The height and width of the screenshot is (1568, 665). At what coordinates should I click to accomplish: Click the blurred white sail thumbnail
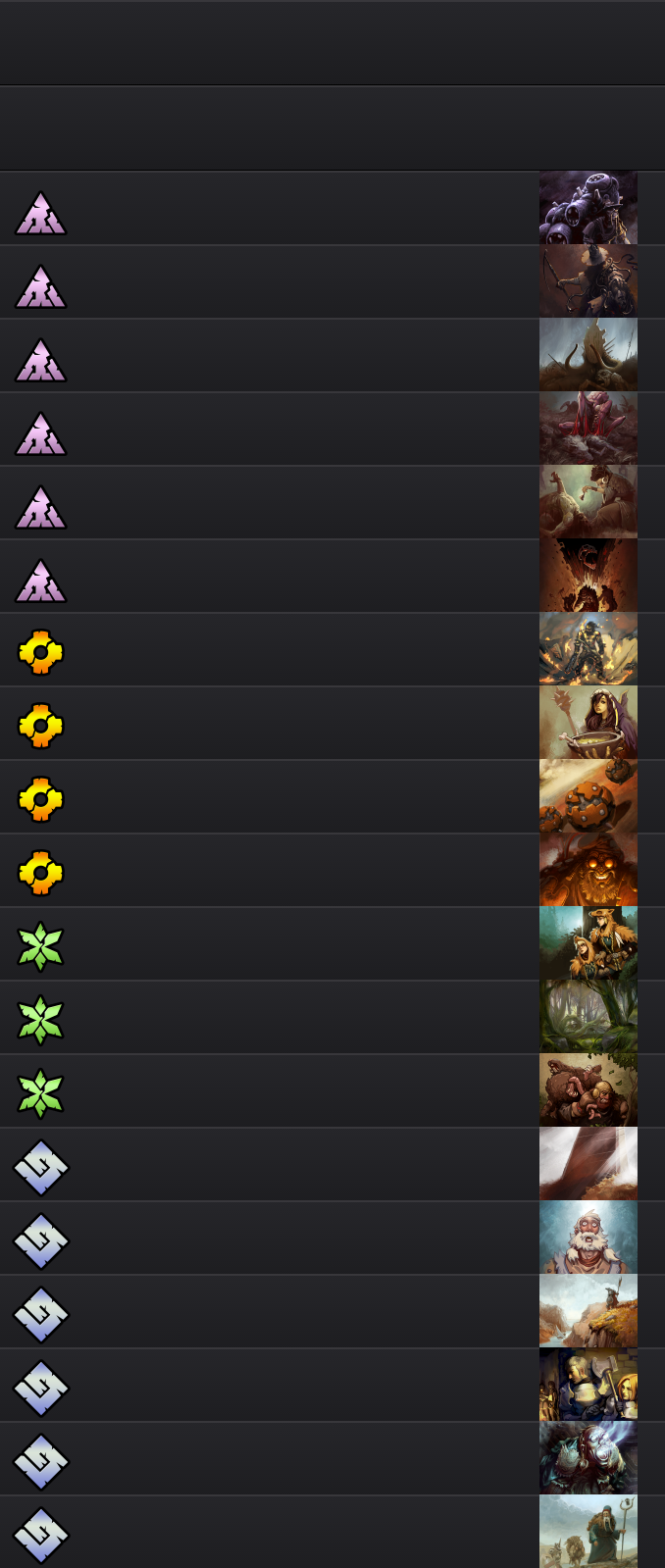coord(588,1164)
